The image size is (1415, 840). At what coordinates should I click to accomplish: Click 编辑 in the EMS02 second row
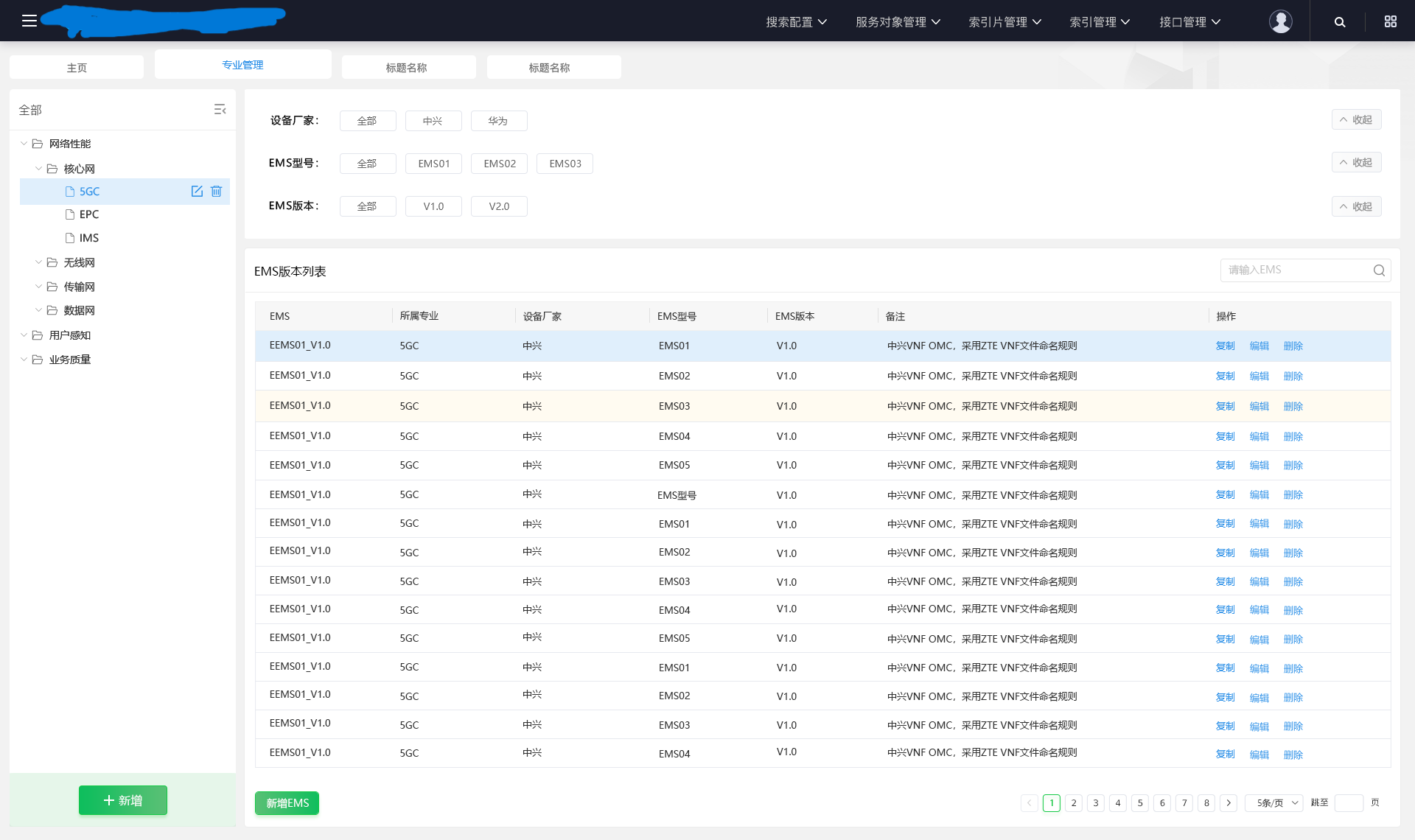(1259, 376)
